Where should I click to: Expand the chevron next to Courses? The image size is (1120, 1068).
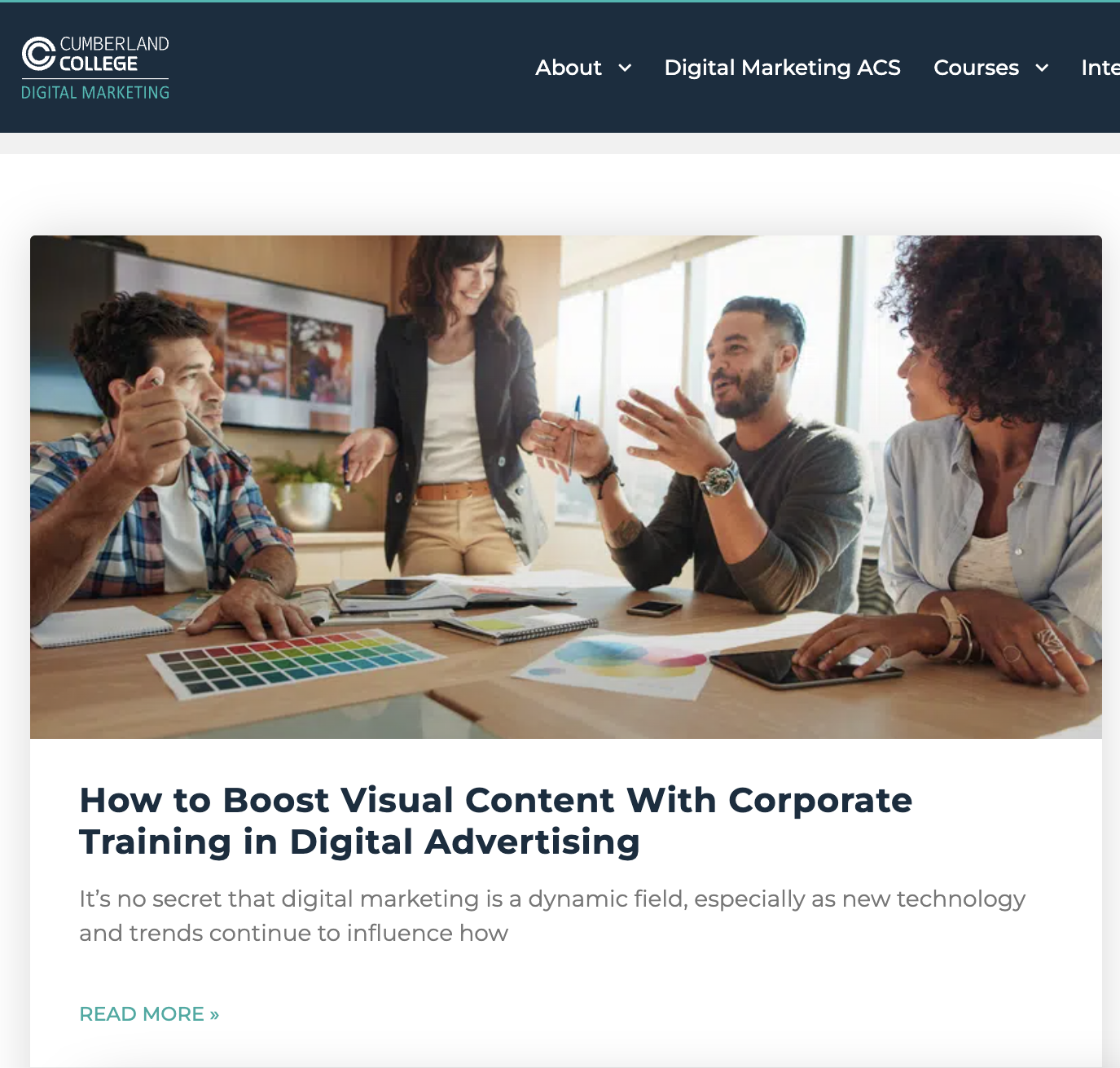[x=1042, y=68]
